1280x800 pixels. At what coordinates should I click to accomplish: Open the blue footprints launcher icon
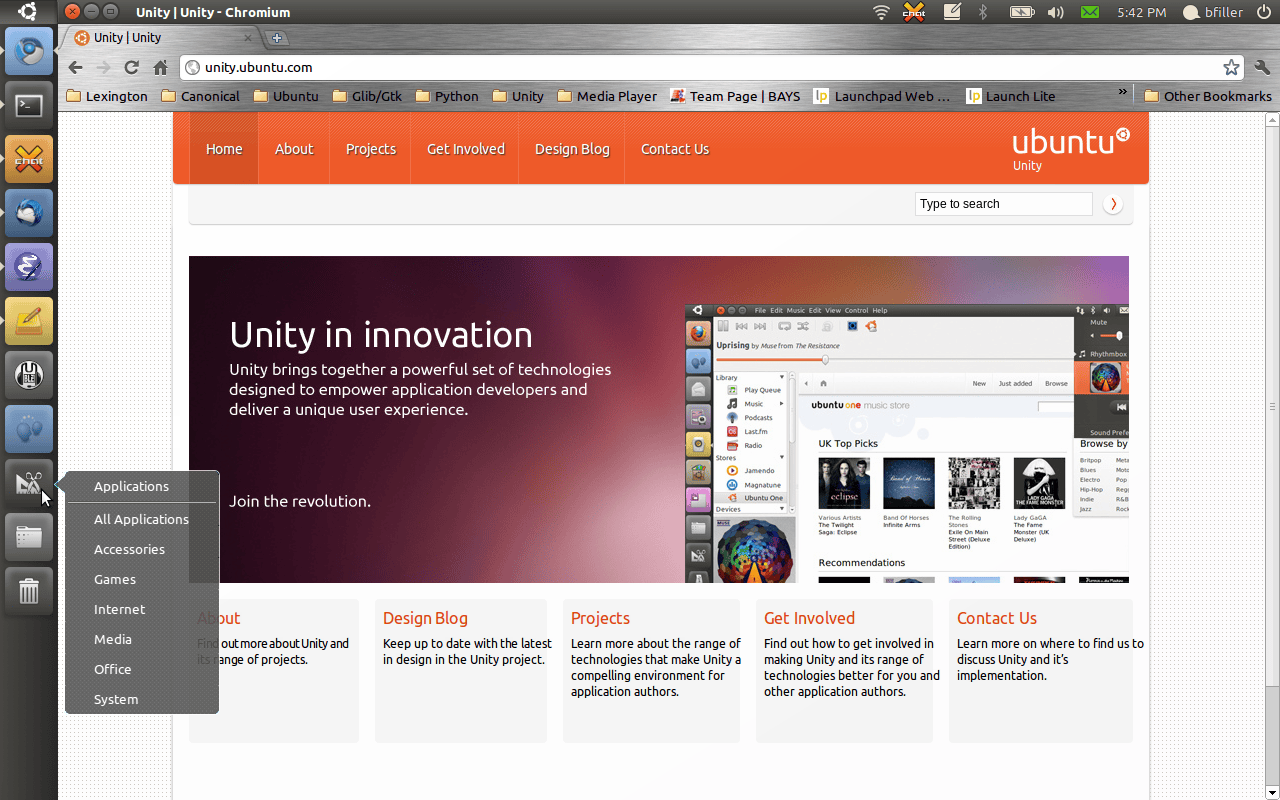29,429
